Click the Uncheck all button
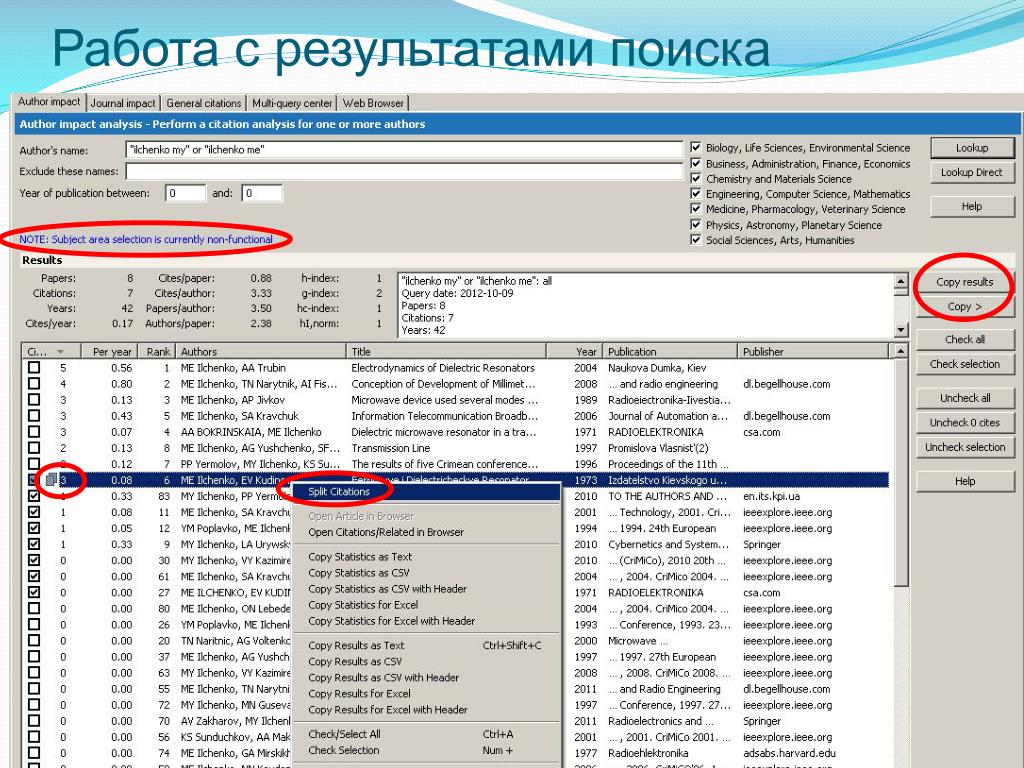The width and height of the screenshot is (1024, 768). [965, 398]
